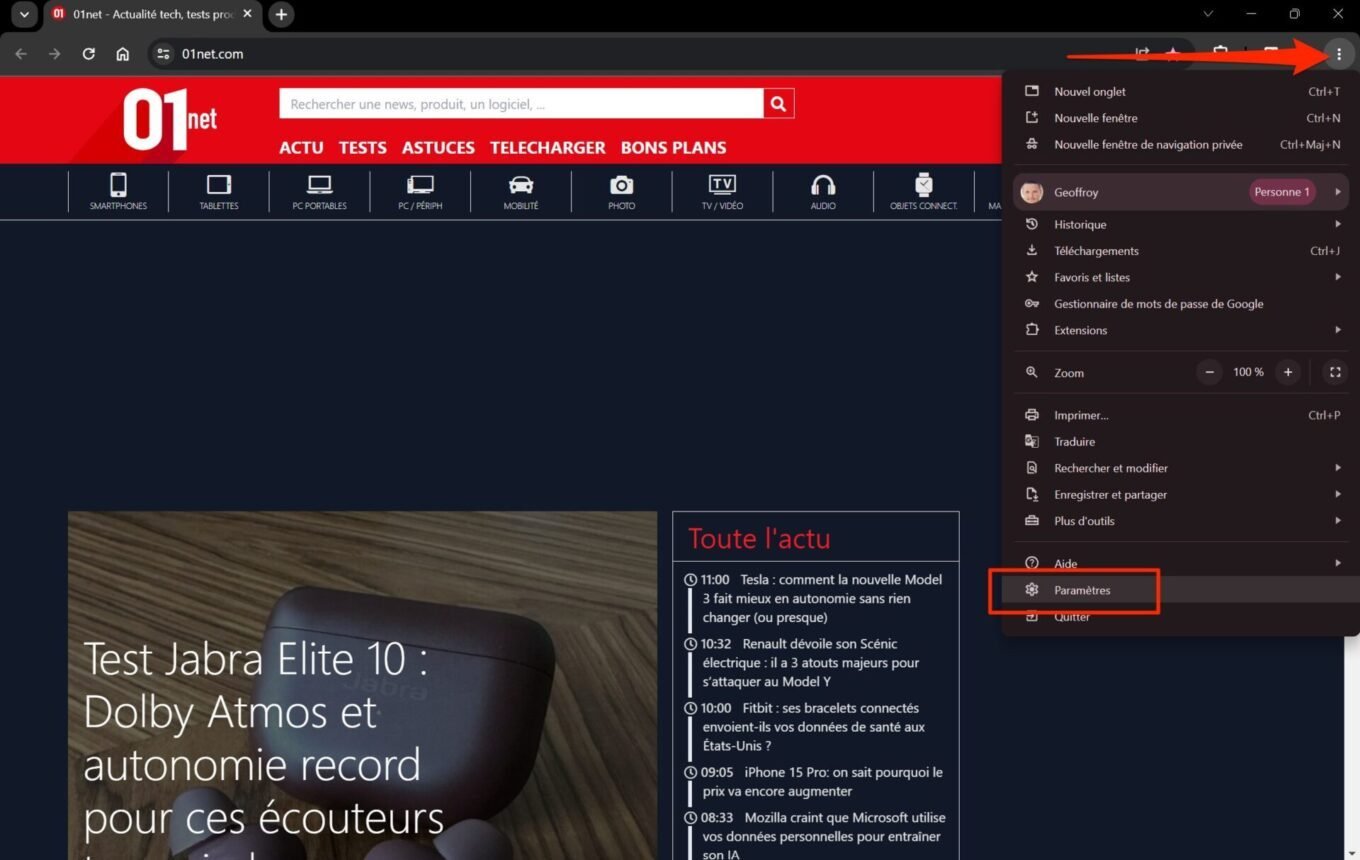
Task: Click the Téléchargements download icon
Action: click(1032, 251)
